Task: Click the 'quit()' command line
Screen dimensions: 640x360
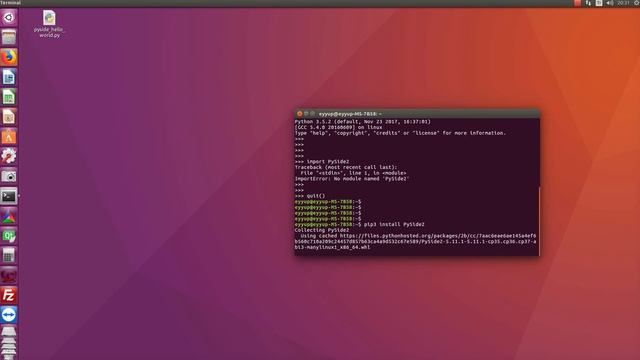Action: (x=310, y=196)
